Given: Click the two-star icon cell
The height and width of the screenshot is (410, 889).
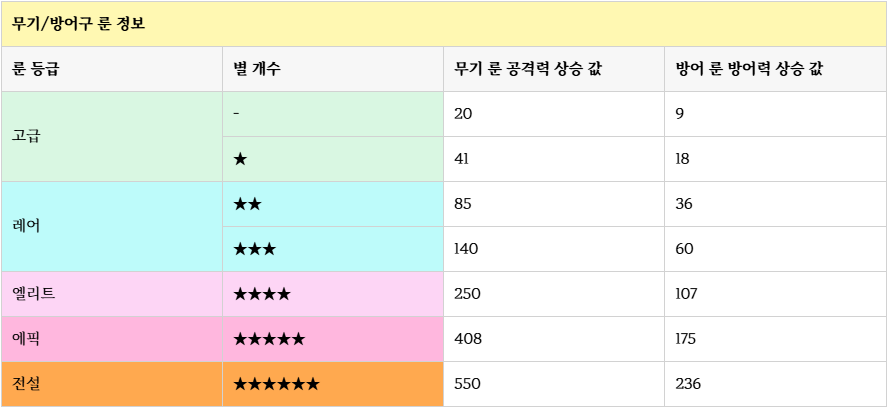Looking at the screenshot, I should 333,204.
